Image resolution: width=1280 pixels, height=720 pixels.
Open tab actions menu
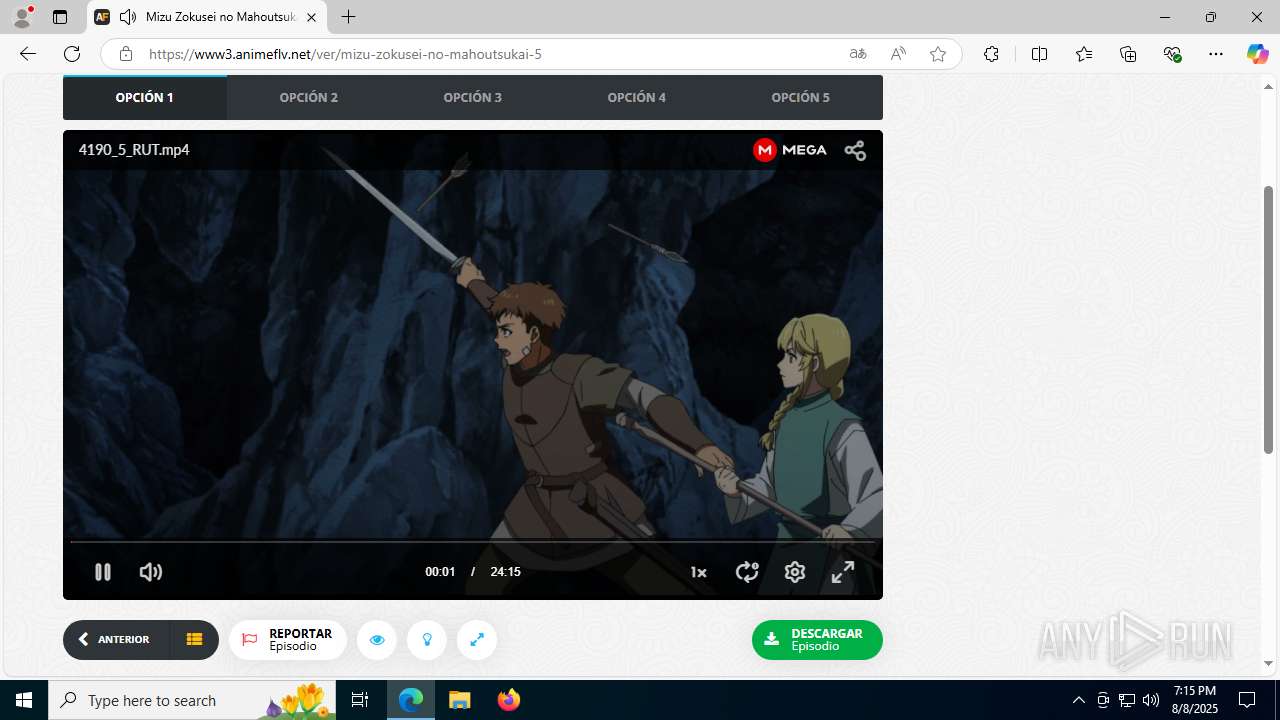pyautogui.click(x=60, y=17)
